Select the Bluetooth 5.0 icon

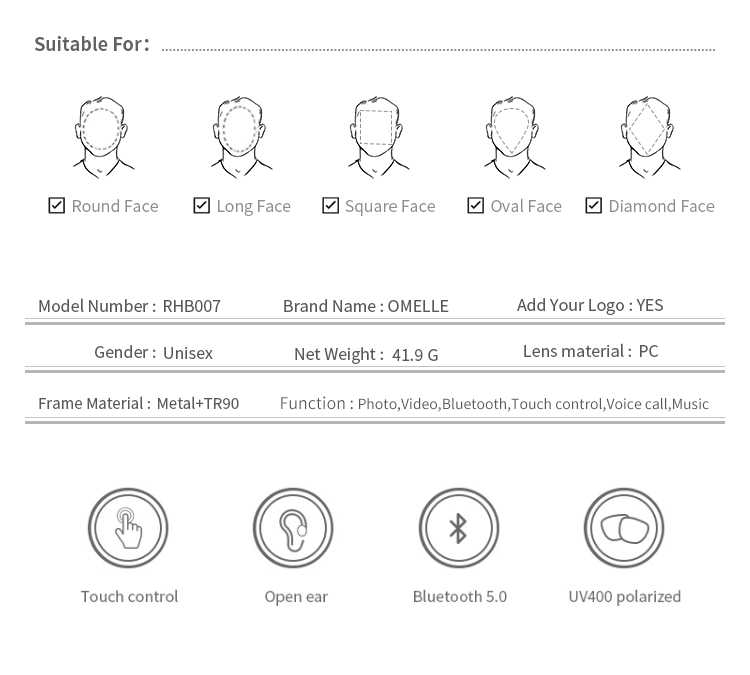pos(458,527)
